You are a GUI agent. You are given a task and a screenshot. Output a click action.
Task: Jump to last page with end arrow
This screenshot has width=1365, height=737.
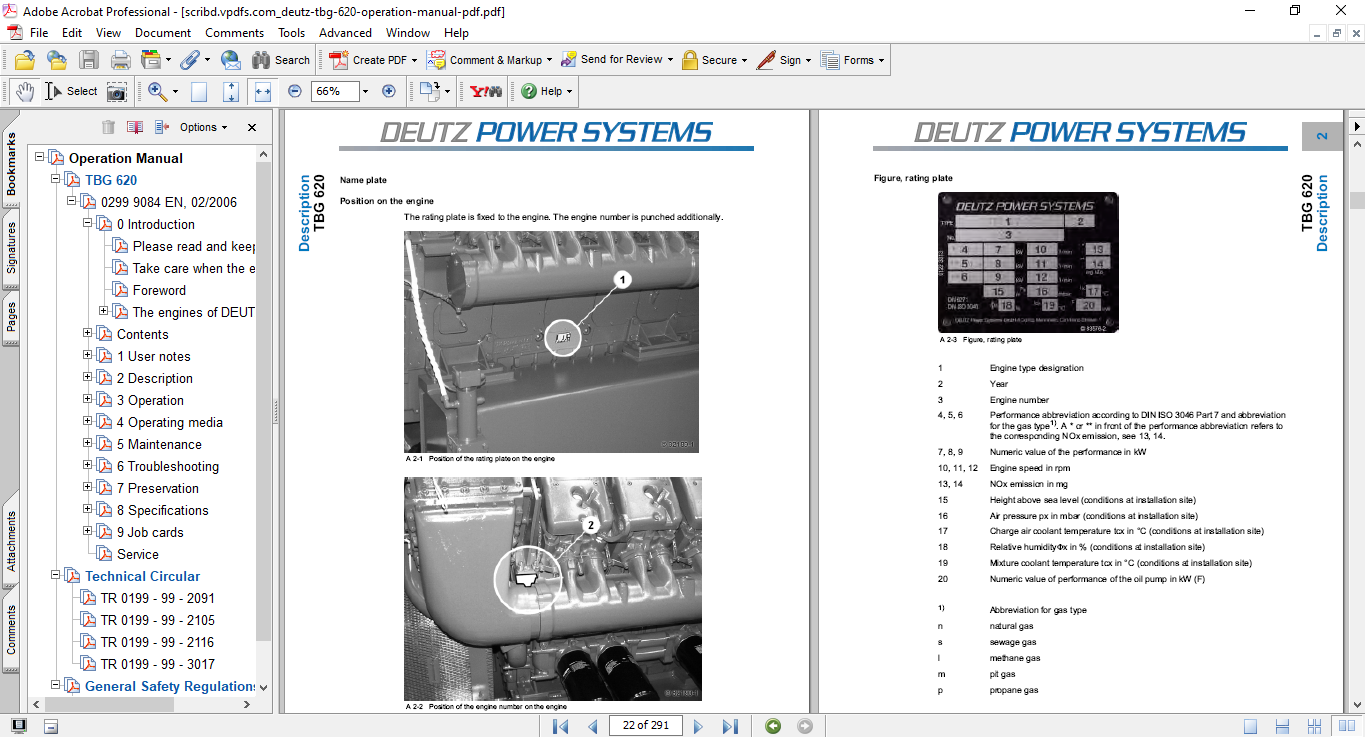pos(731,725)
